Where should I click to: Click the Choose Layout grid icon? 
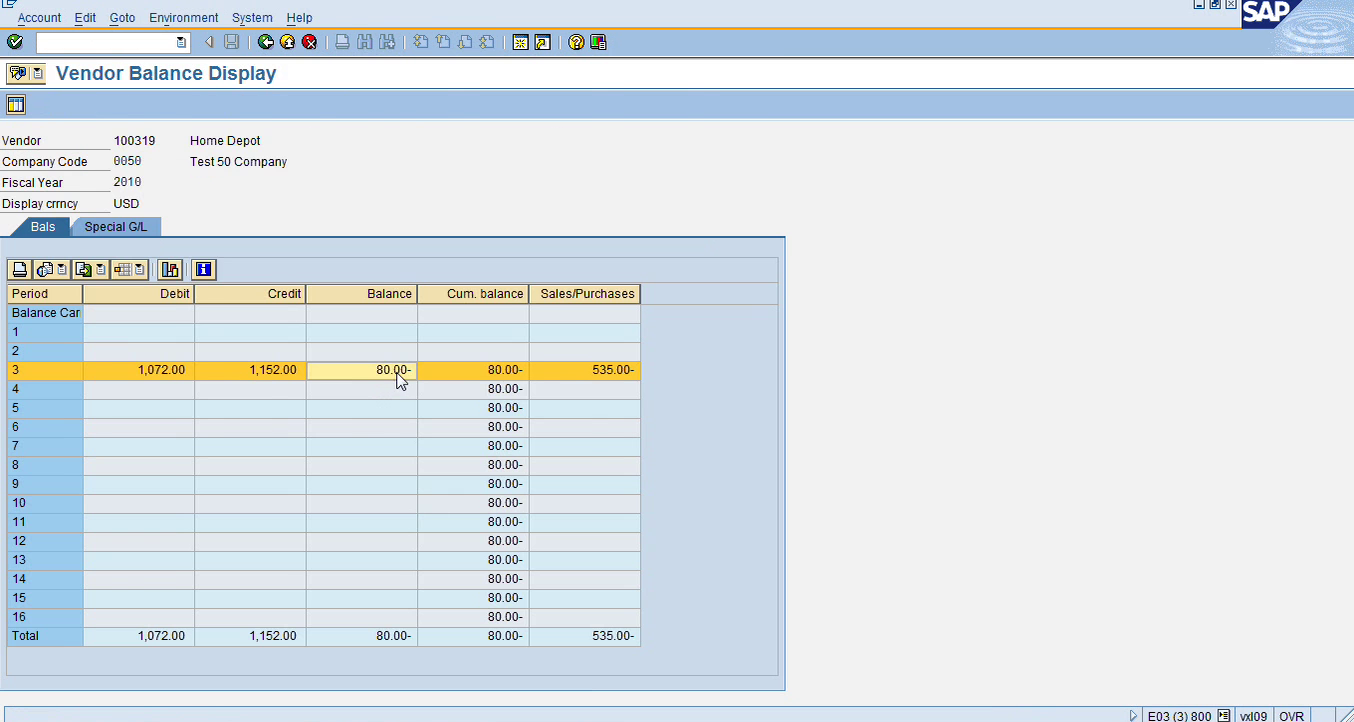coord(123,269)
